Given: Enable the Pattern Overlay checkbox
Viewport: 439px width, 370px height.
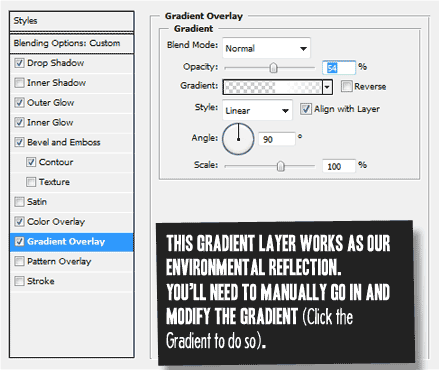Looking at the screenshot, I should (x=19, y=261).
